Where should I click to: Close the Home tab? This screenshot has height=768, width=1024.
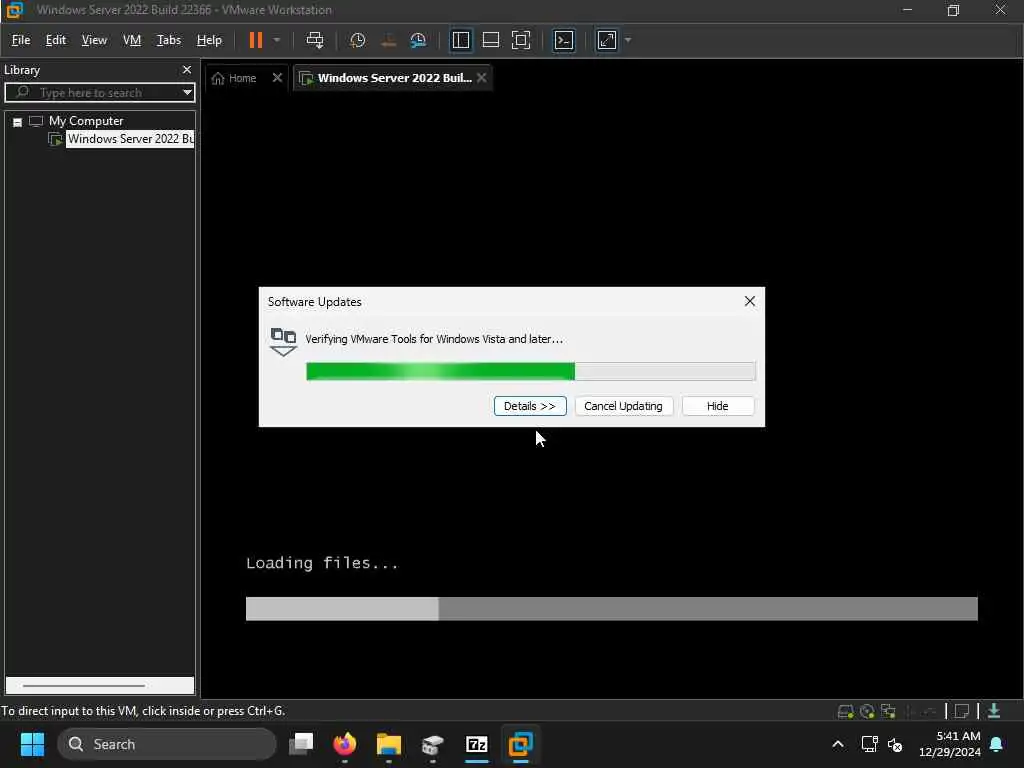(277, 78)
